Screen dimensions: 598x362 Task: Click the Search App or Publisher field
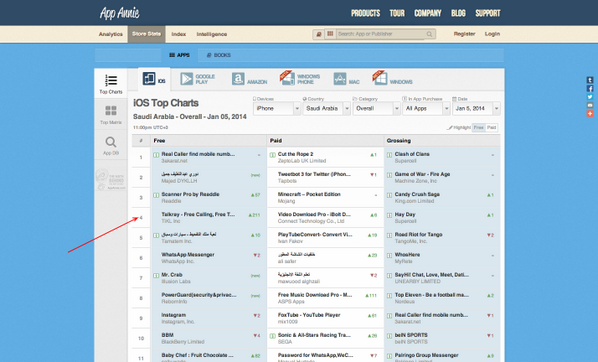point(381,34)
